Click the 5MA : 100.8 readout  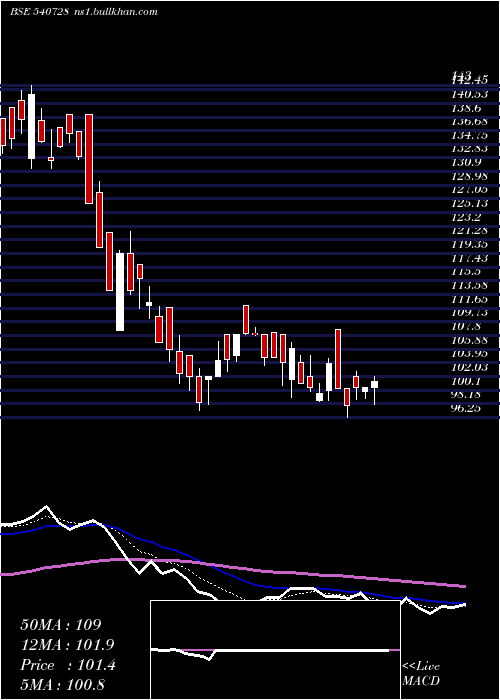[x=62, y=684]
